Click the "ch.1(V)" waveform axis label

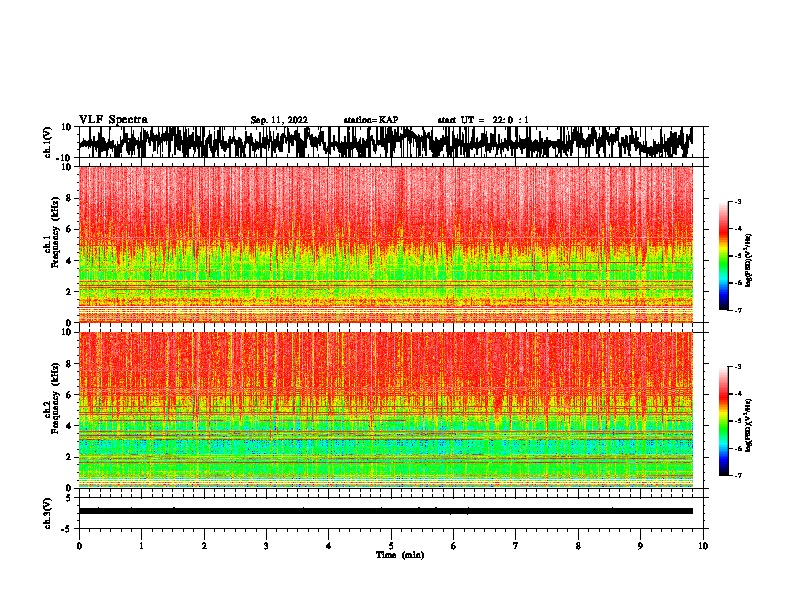pos(48,142)
